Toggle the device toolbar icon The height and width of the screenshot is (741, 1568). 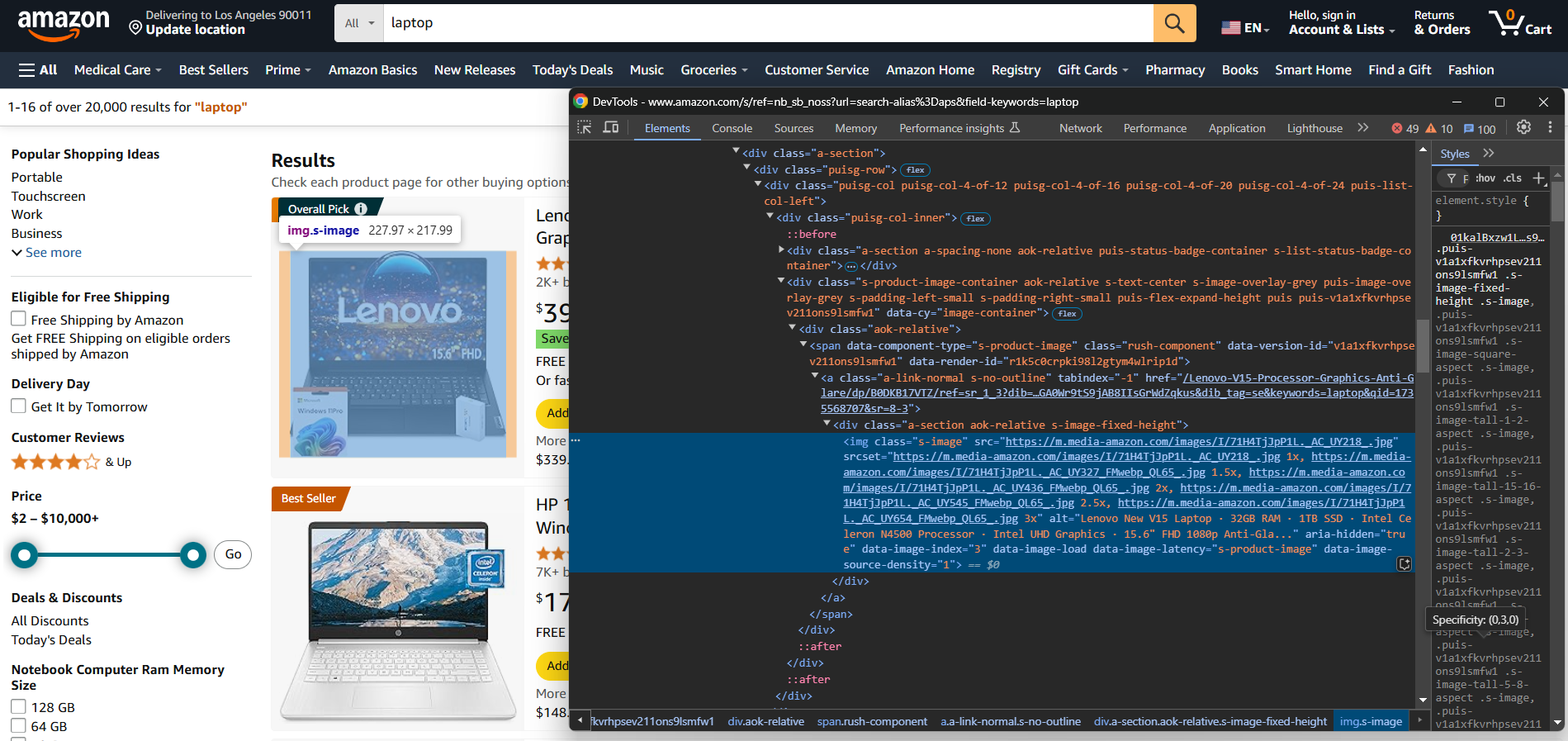tap(611, 127)
